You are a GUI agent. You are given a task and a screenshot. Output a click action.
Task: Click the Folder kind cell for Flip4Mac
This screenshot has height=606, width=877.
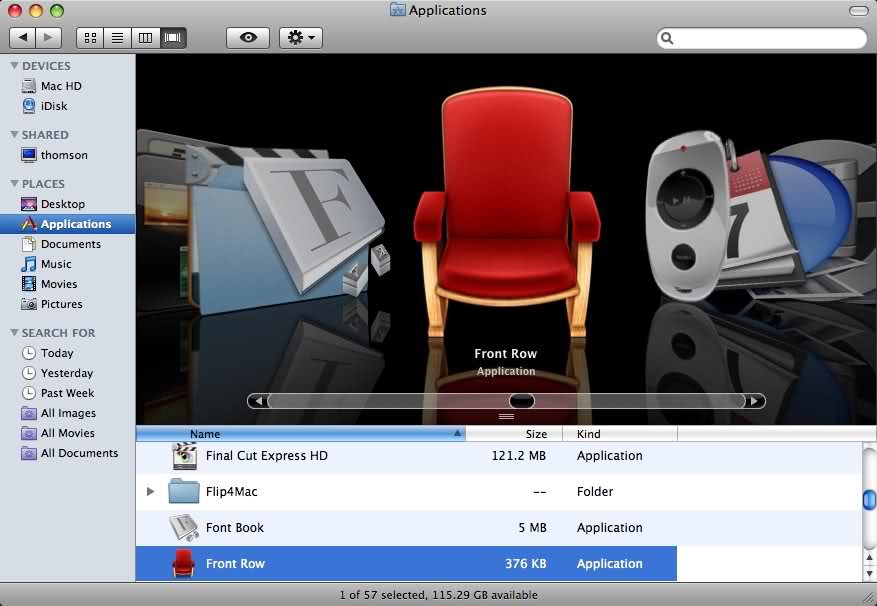595,491
